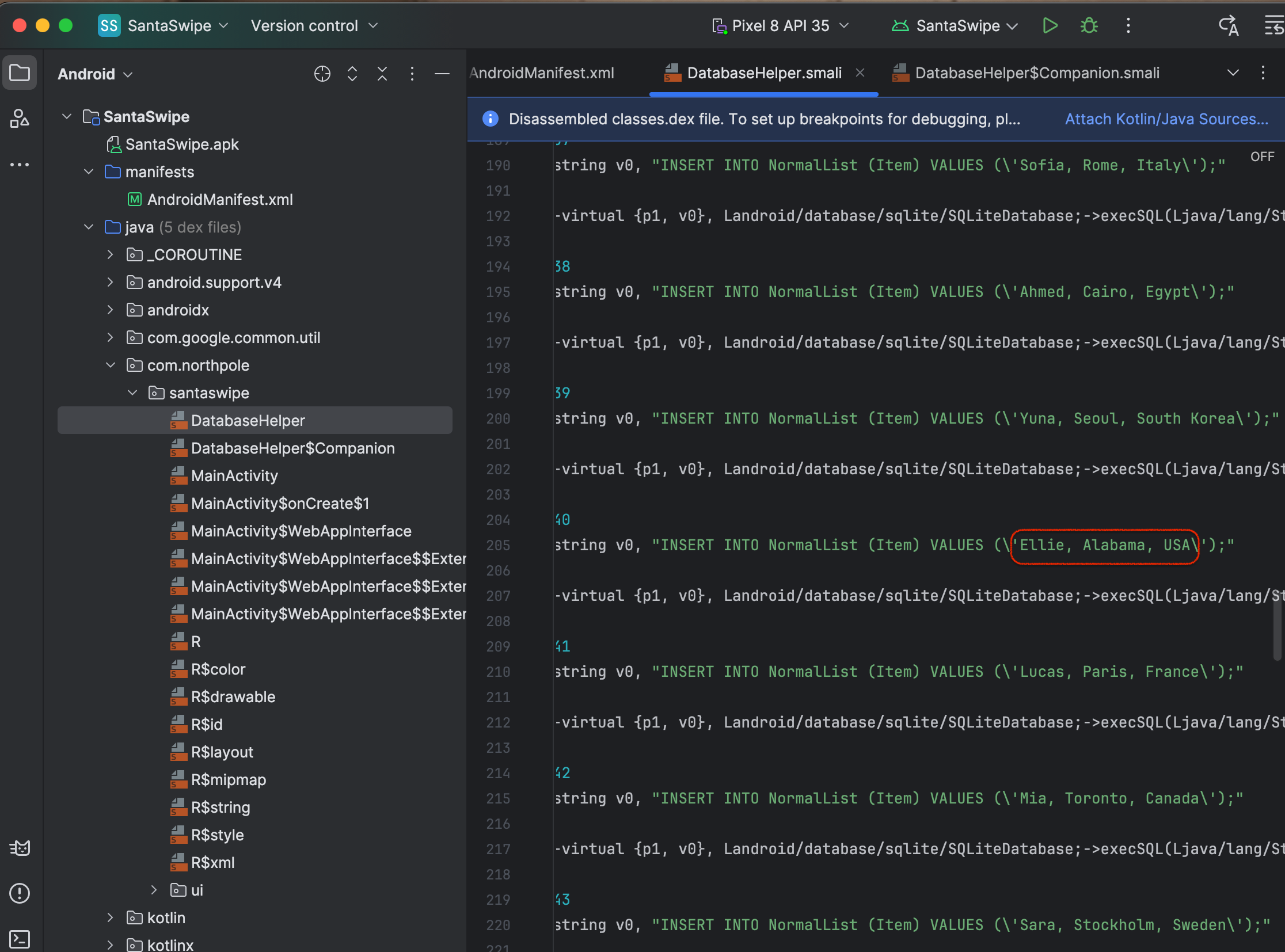
Task: Click the 'Ahmed, Cairo, Egypt' insert string
Action: [943, 292]
